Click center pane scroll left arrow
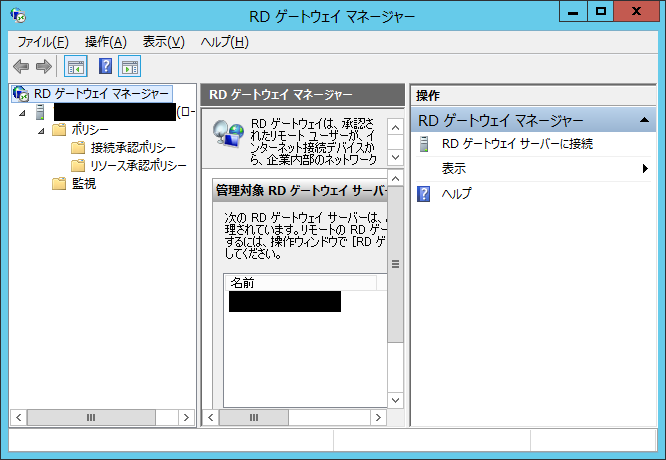666x460 pixels. [211, 418]
